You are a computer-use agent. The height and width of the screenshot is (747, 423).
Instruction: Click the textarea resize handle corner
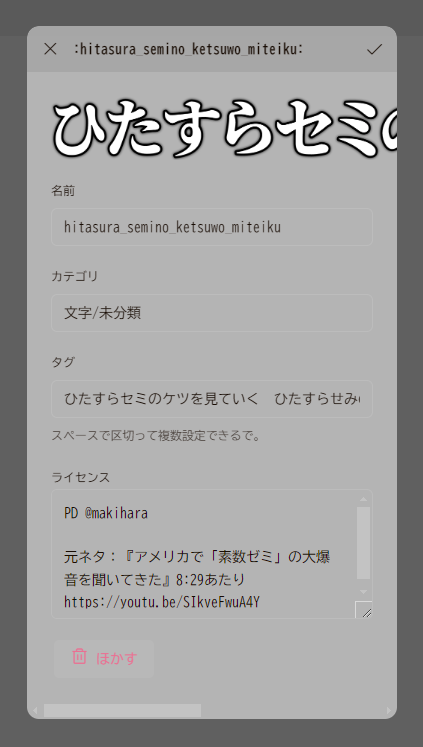(x=364, y=609)
